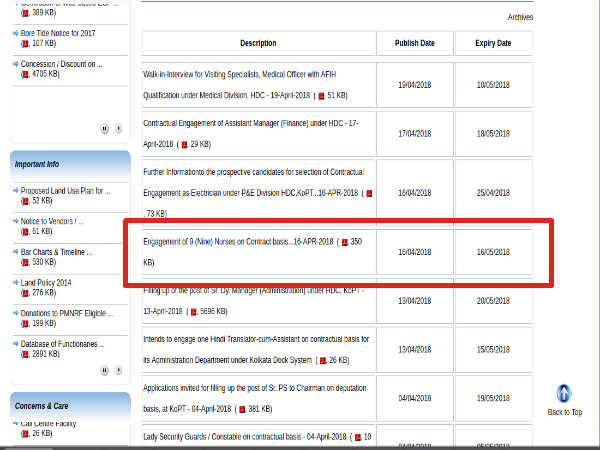Open Concession / Discount on ... link
The height and width of the screenshot is (450, 600).
61,64
